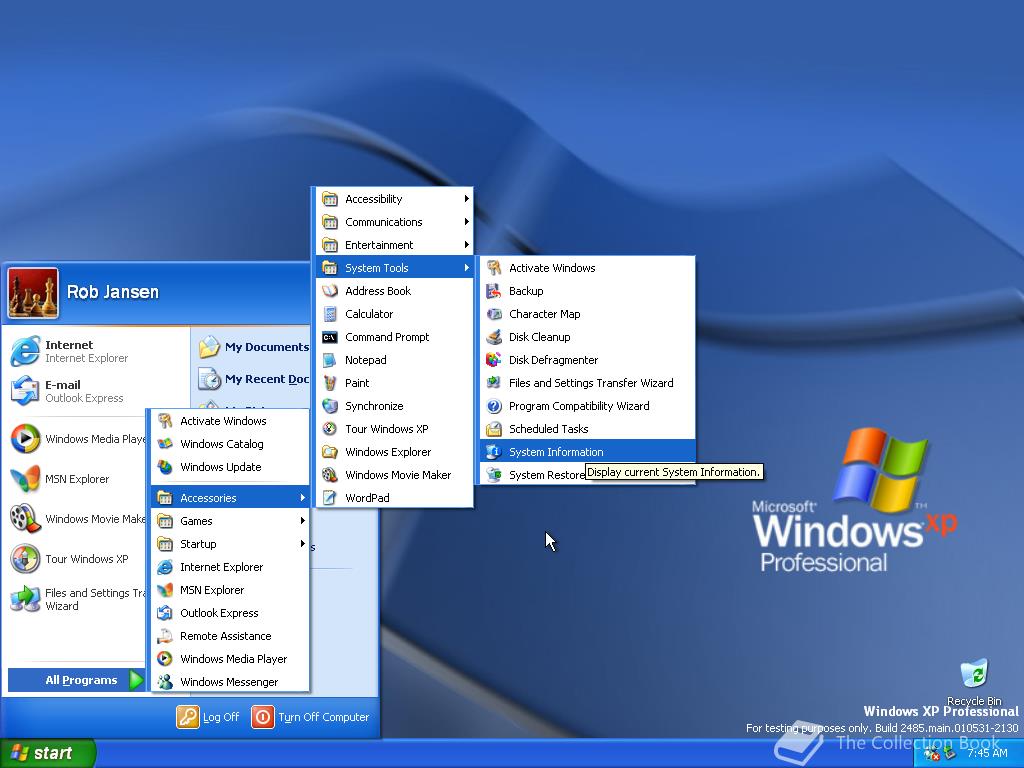This screenshot has height=768, width=1024.
Task: Click the Internet Explorer icon in pinned list
Action: (x=25, y=351)
